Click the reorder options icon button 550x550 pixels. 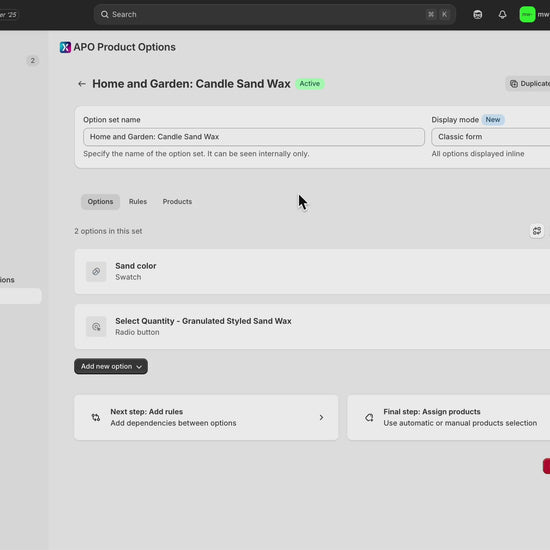click(537, 231)
